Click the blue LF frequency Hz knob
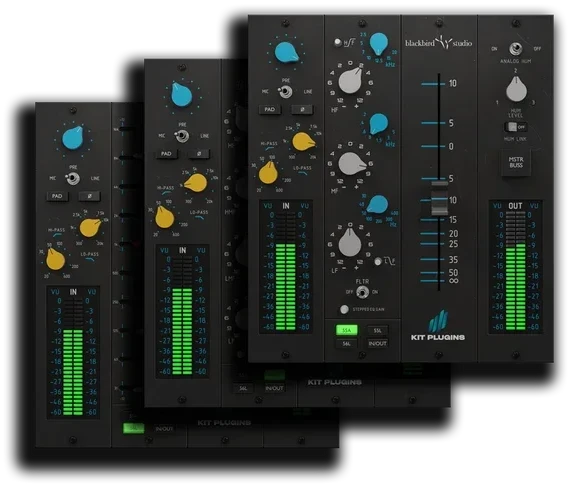 (x=377, y=204)
